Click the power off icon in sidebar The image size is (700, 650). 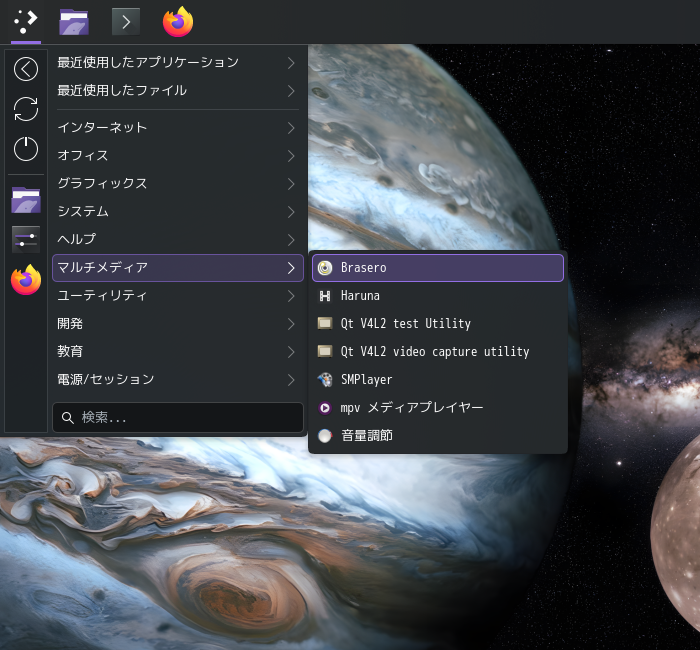(x=26, y=149)
